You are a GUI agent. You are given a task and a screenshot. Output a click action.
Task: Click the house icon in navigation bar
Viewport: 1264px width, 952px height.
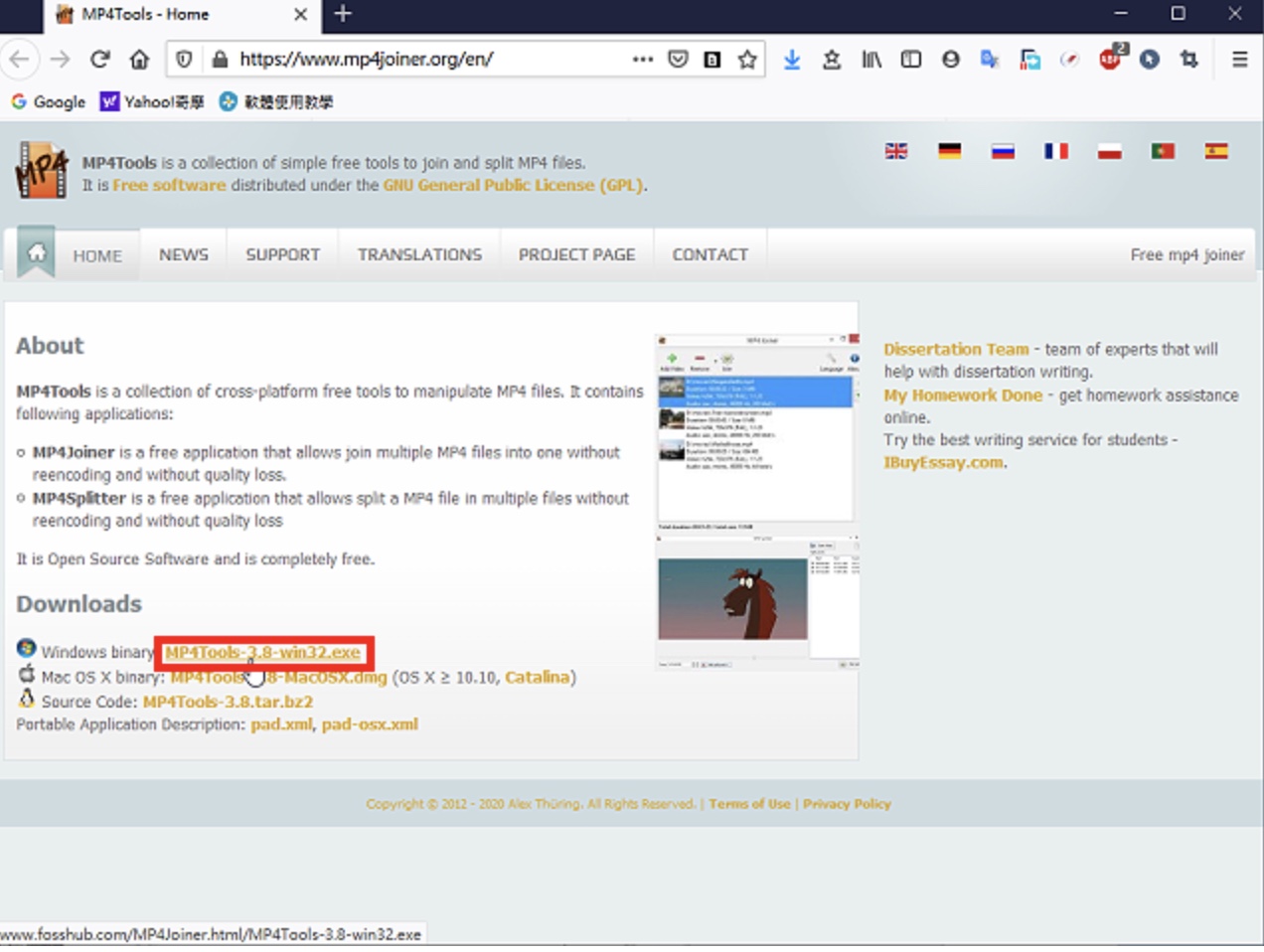(x=37, y=252)
